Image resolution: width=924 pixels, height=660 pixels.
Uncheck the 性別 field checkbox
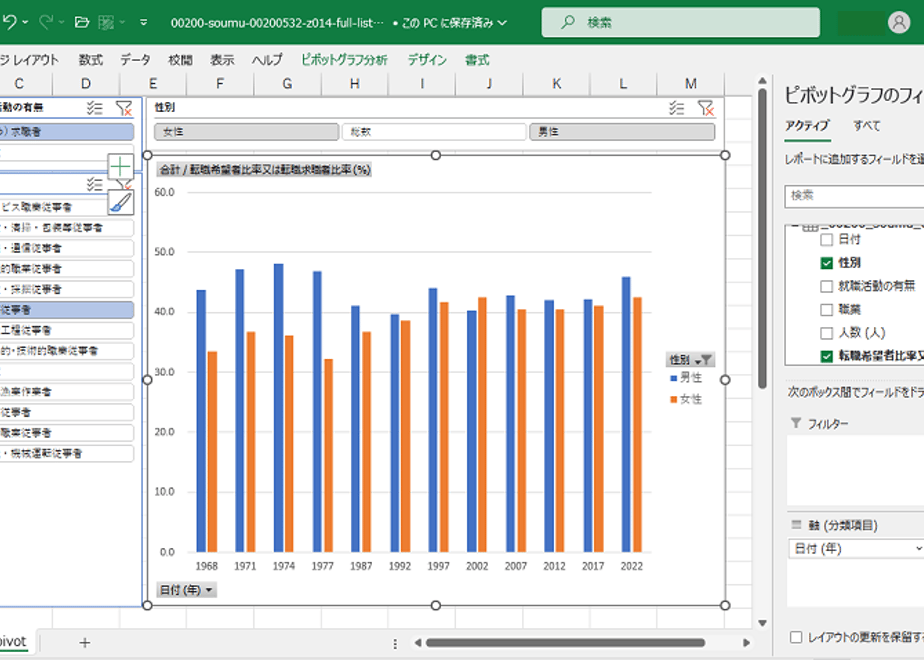(x=826, y=263)
